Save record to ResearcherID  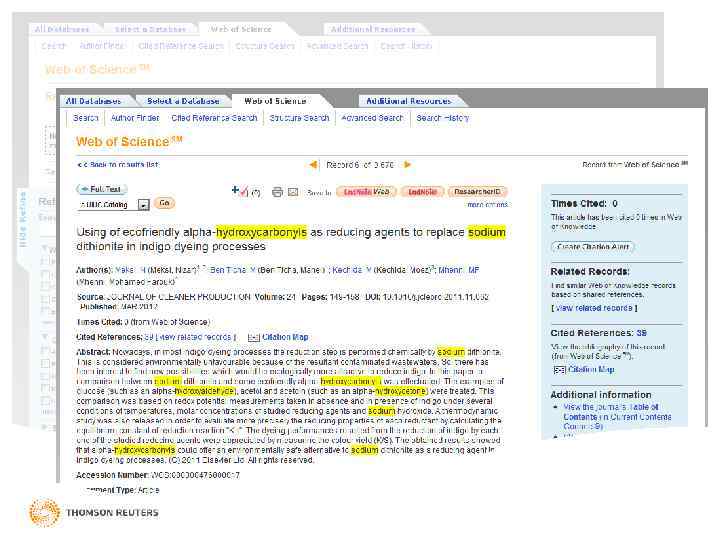[x=478, y=192]
